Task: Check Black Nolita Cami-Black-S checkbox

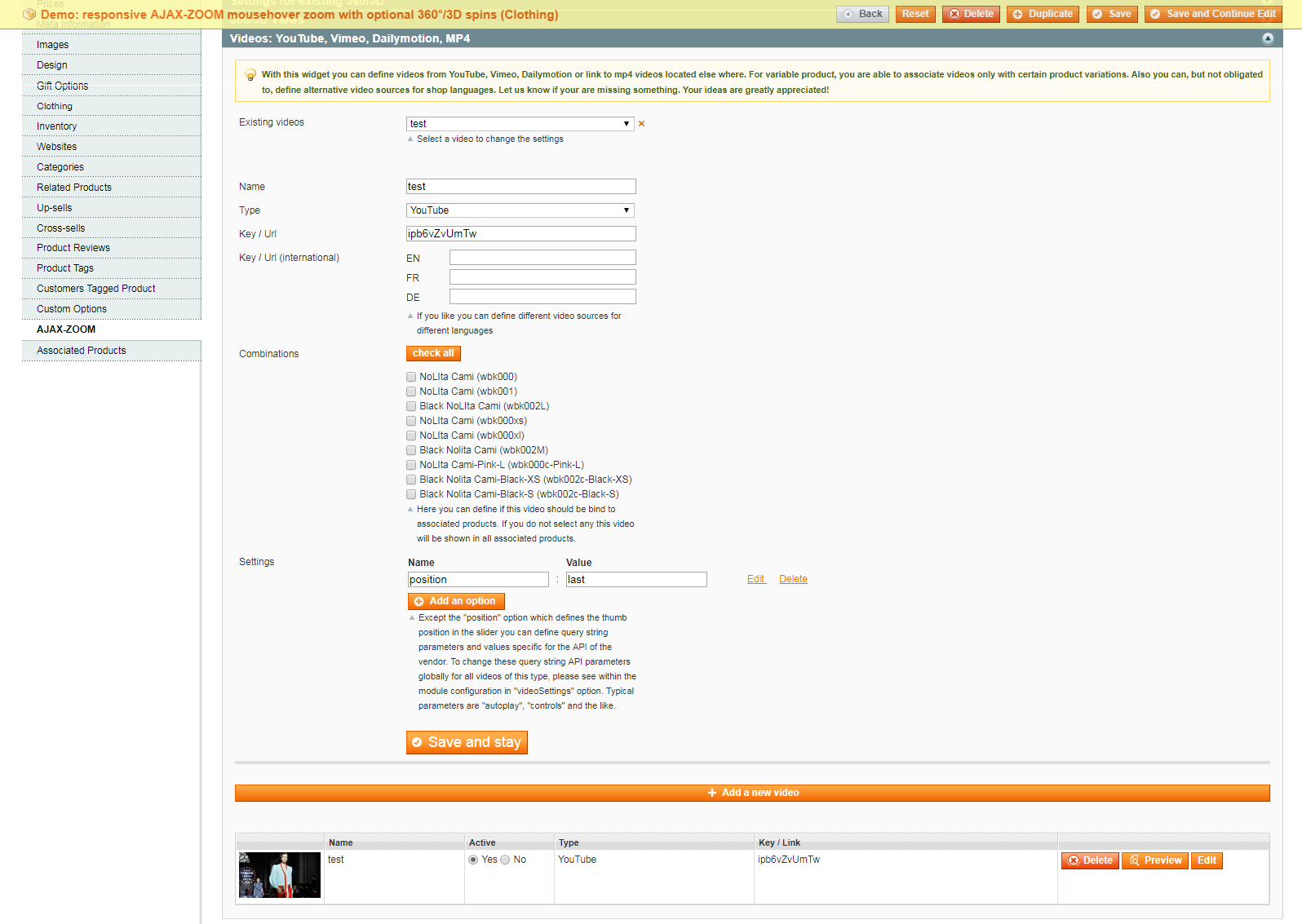Action: [411, 494]
